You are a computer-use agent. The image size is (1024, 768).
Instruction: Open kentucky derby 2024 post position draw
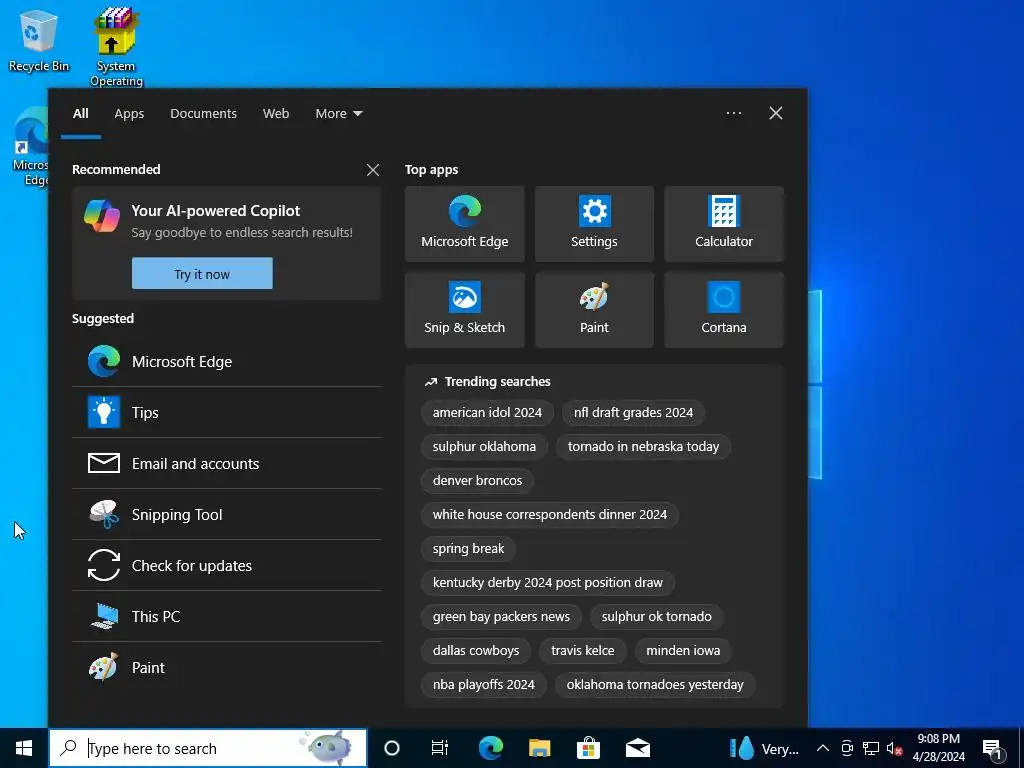pos(547,583)
